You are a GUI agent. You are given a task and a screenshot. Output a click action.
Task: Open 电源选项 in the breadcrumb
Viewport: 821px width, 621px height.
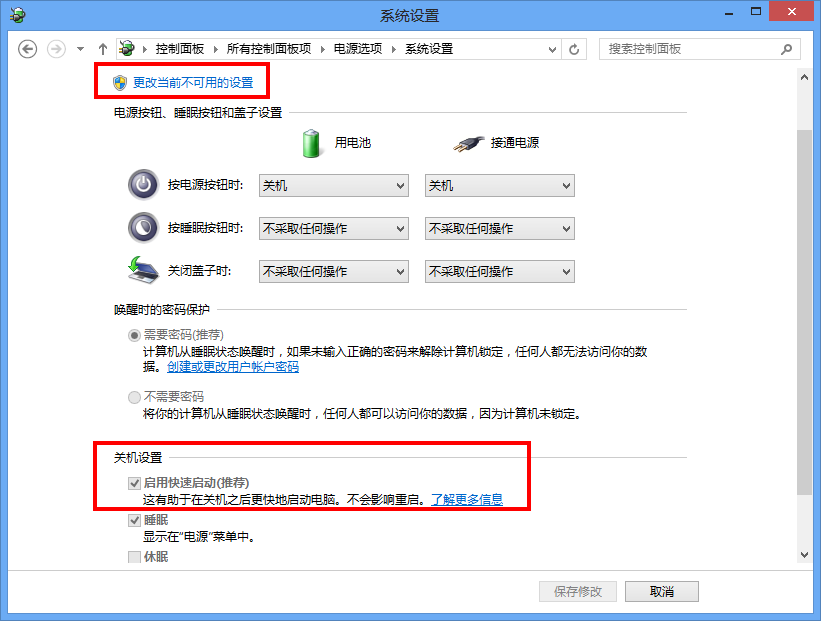[358, 49]
